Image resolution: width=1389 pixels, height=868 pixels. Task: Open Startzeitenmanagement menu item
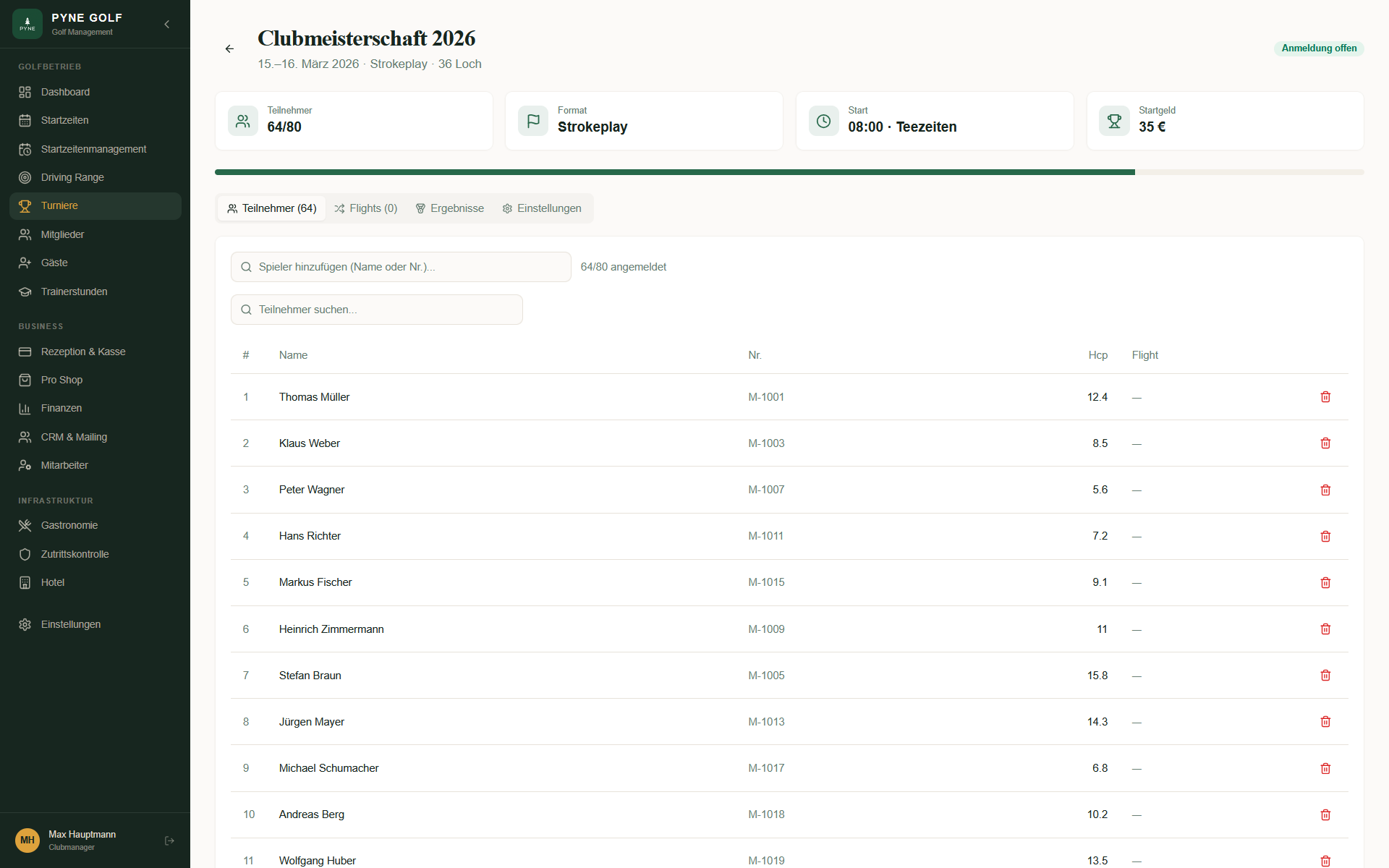tap(93, 149)
